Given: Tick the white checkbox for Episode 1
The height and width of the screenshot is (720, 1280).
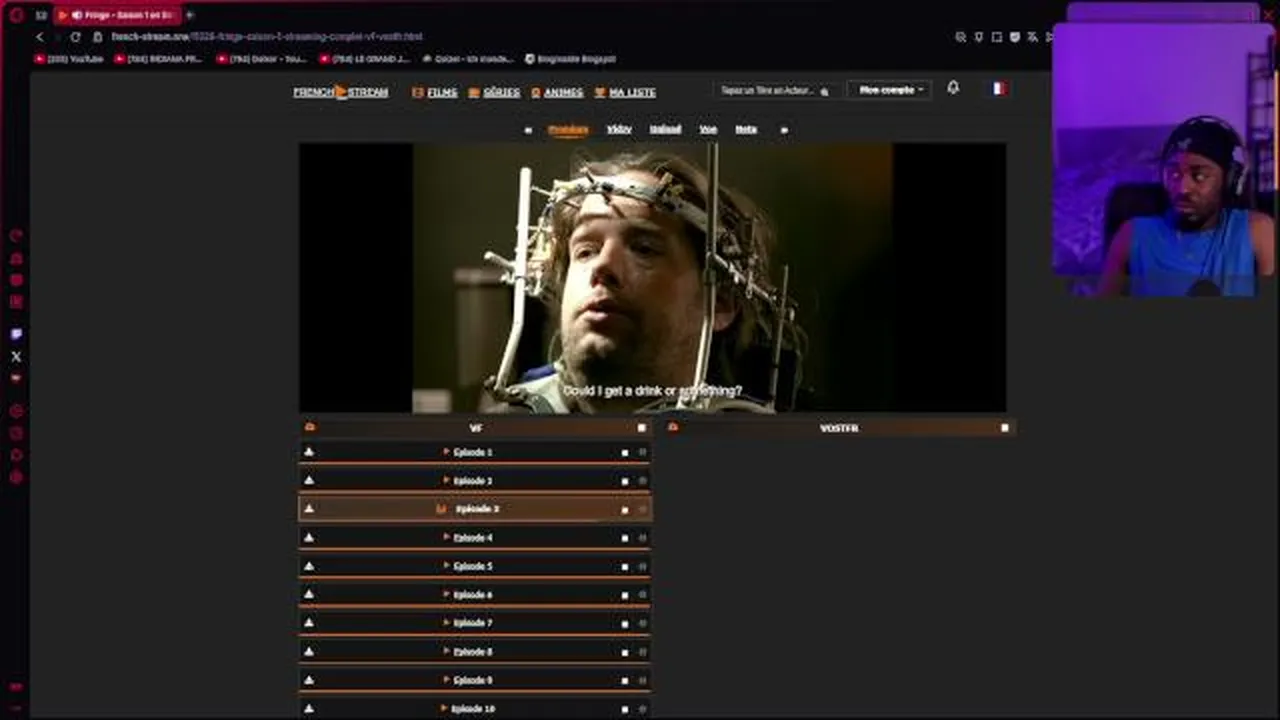Looking at the screenshot, I should [625, 453].
